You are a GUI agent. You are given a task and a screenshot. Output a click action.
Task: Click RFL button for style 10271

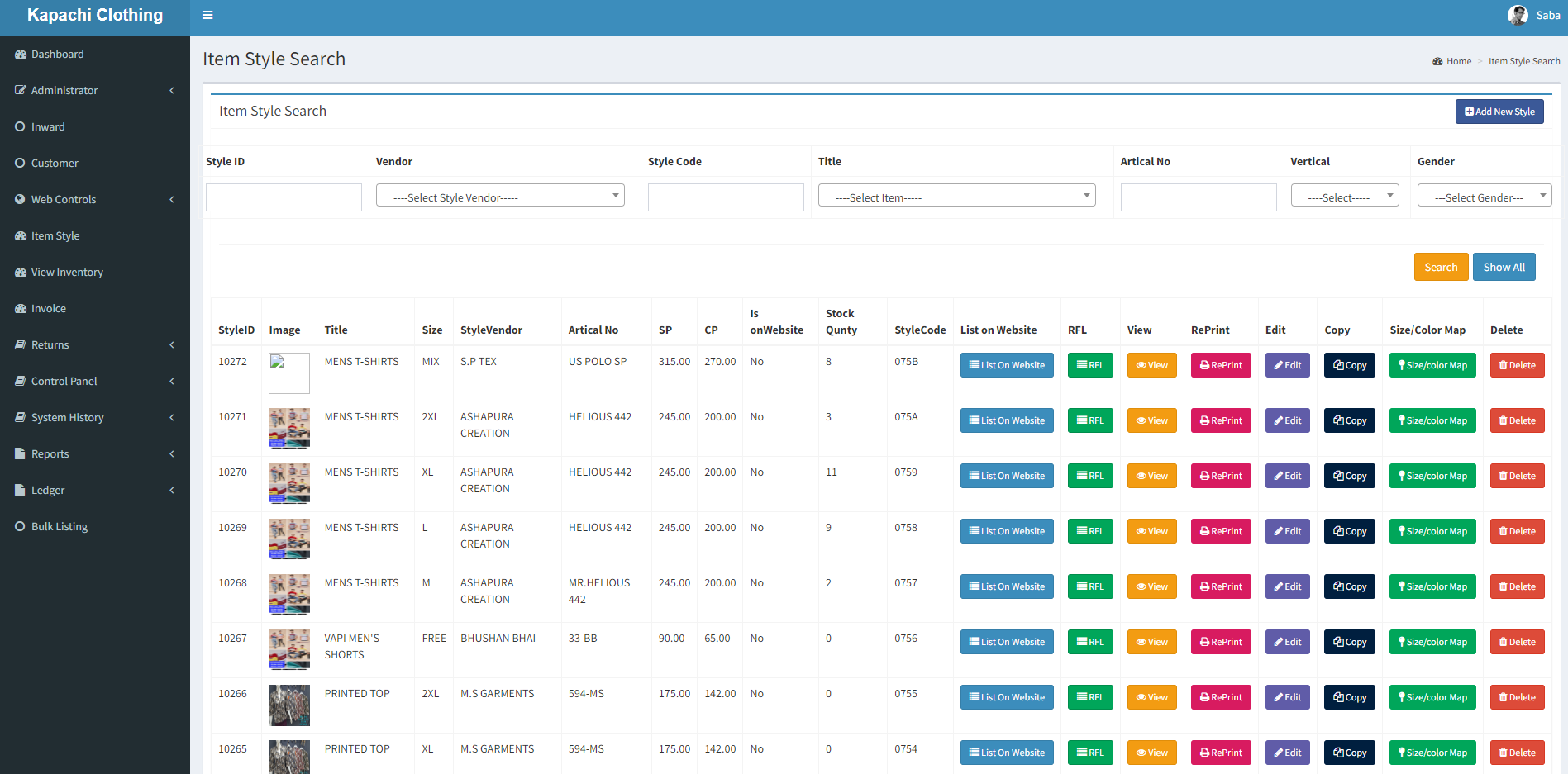[x=1090, y=420]
